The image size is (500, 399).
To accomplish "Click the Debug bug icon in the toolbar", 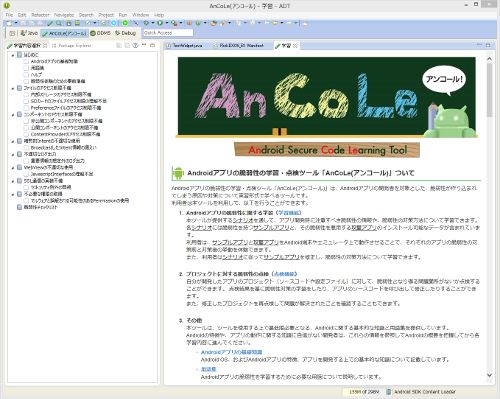I will tap(146, 23).
